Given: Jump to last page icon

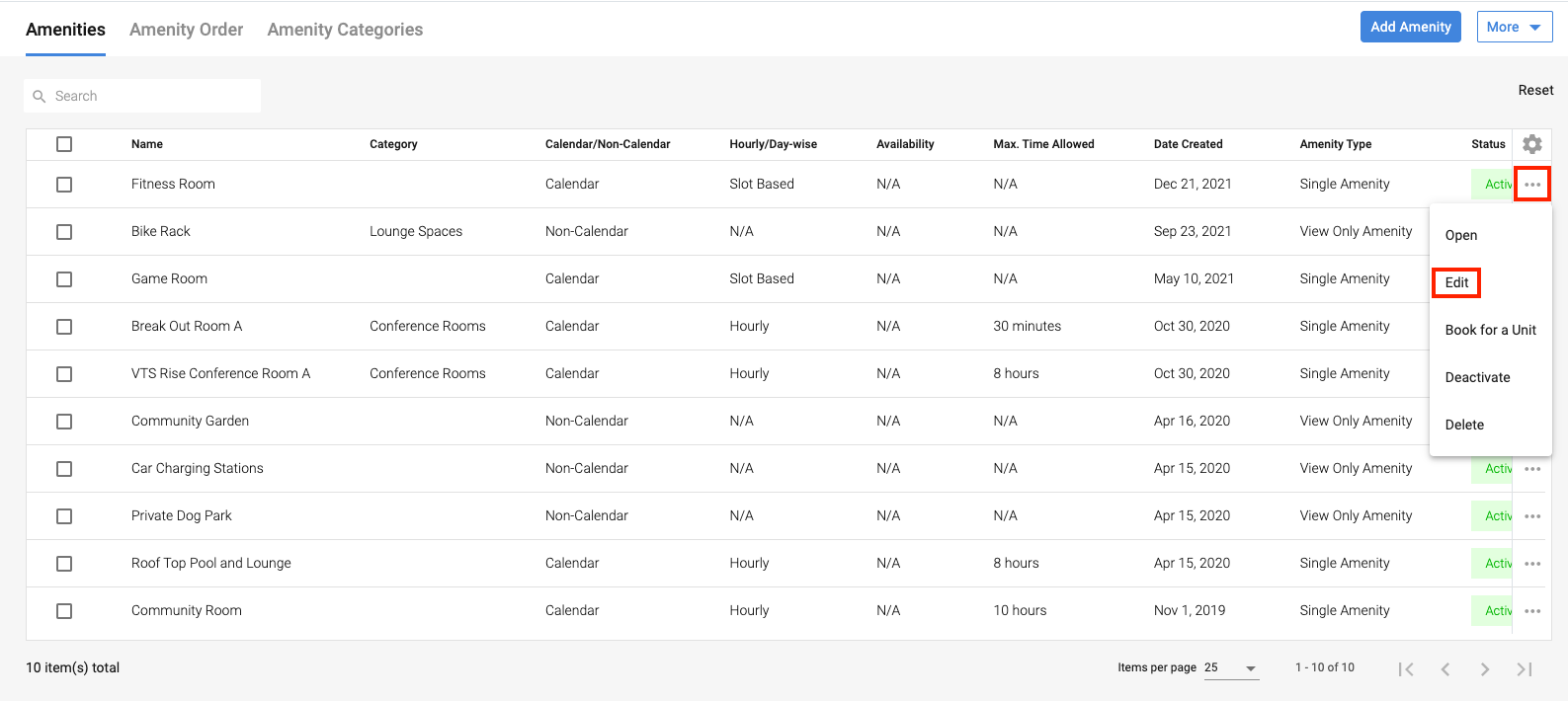Looking at the screenshot, I should click(1524, 669).
